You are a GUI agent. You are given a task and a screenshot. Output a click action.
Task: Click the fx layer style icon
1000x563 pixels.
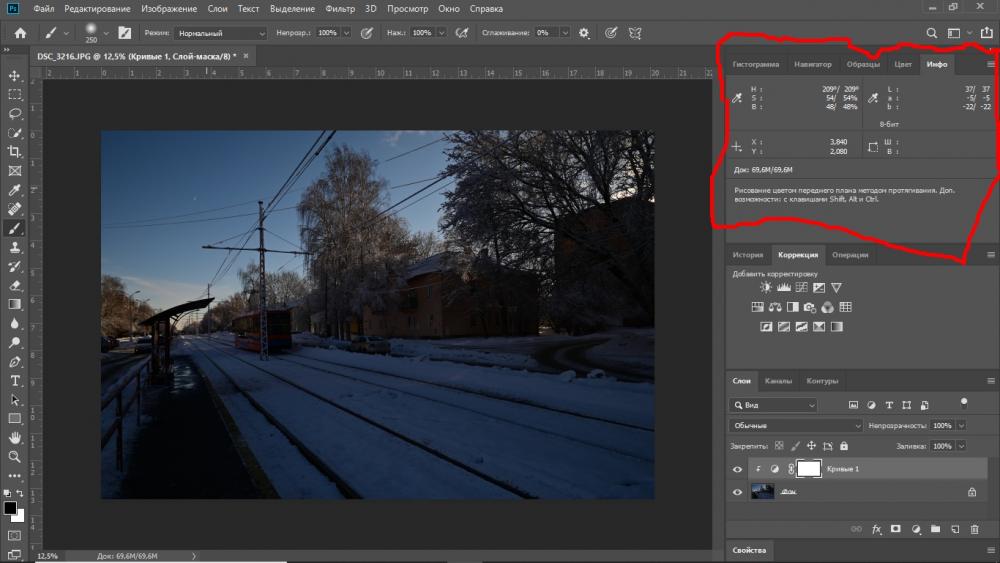pos(877,529)
